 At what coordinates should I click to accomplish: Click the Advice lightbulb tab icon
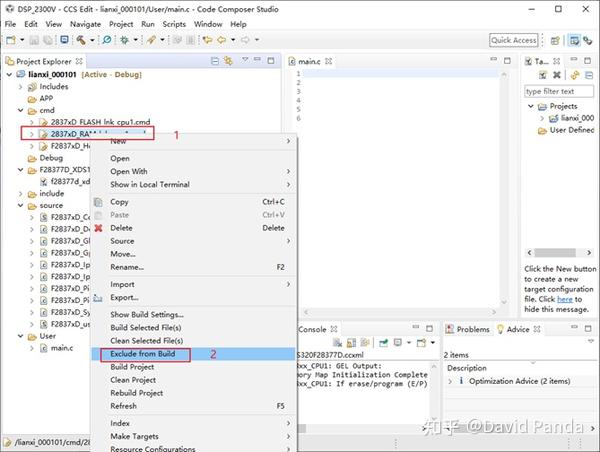click(499, 329)
